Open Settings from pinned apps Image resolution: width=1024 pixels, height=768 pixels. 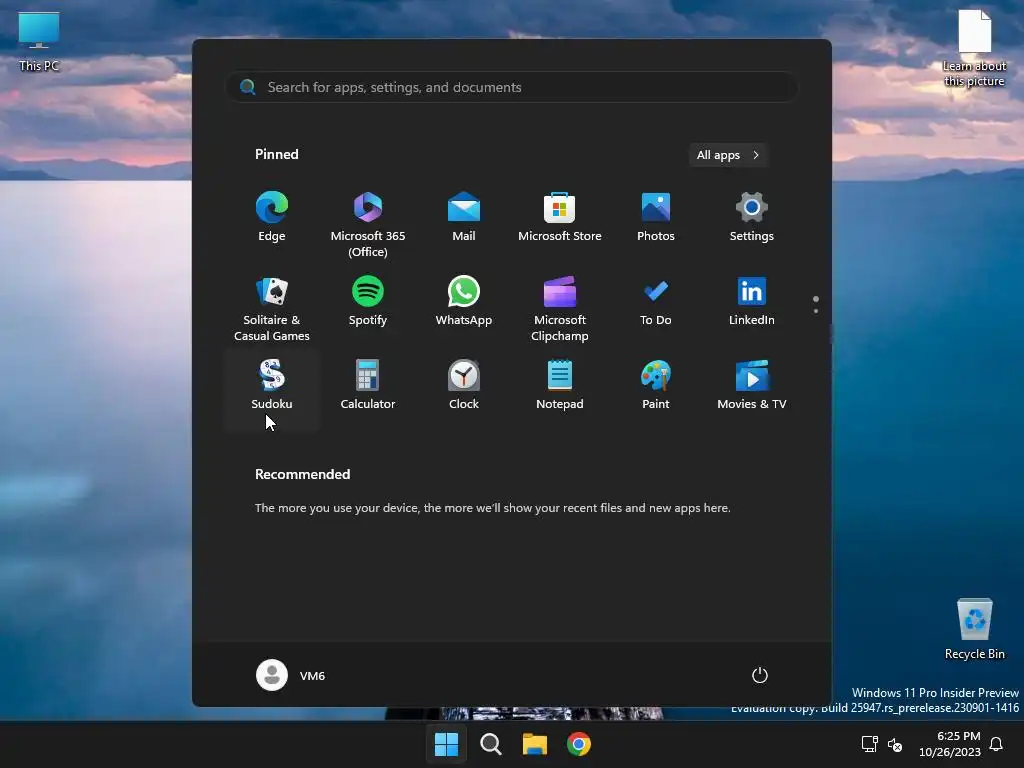coord(752,218)
